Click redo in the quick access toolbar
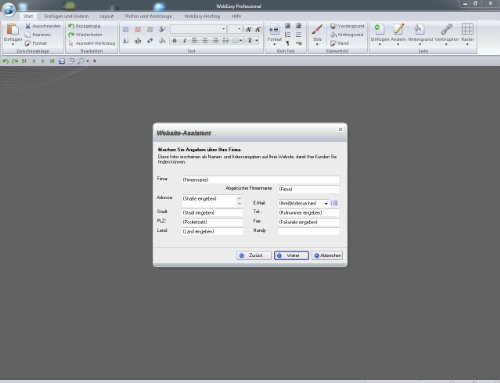This screenshot has width=500, height=383. pyautogui.click(x=15, y=61)
